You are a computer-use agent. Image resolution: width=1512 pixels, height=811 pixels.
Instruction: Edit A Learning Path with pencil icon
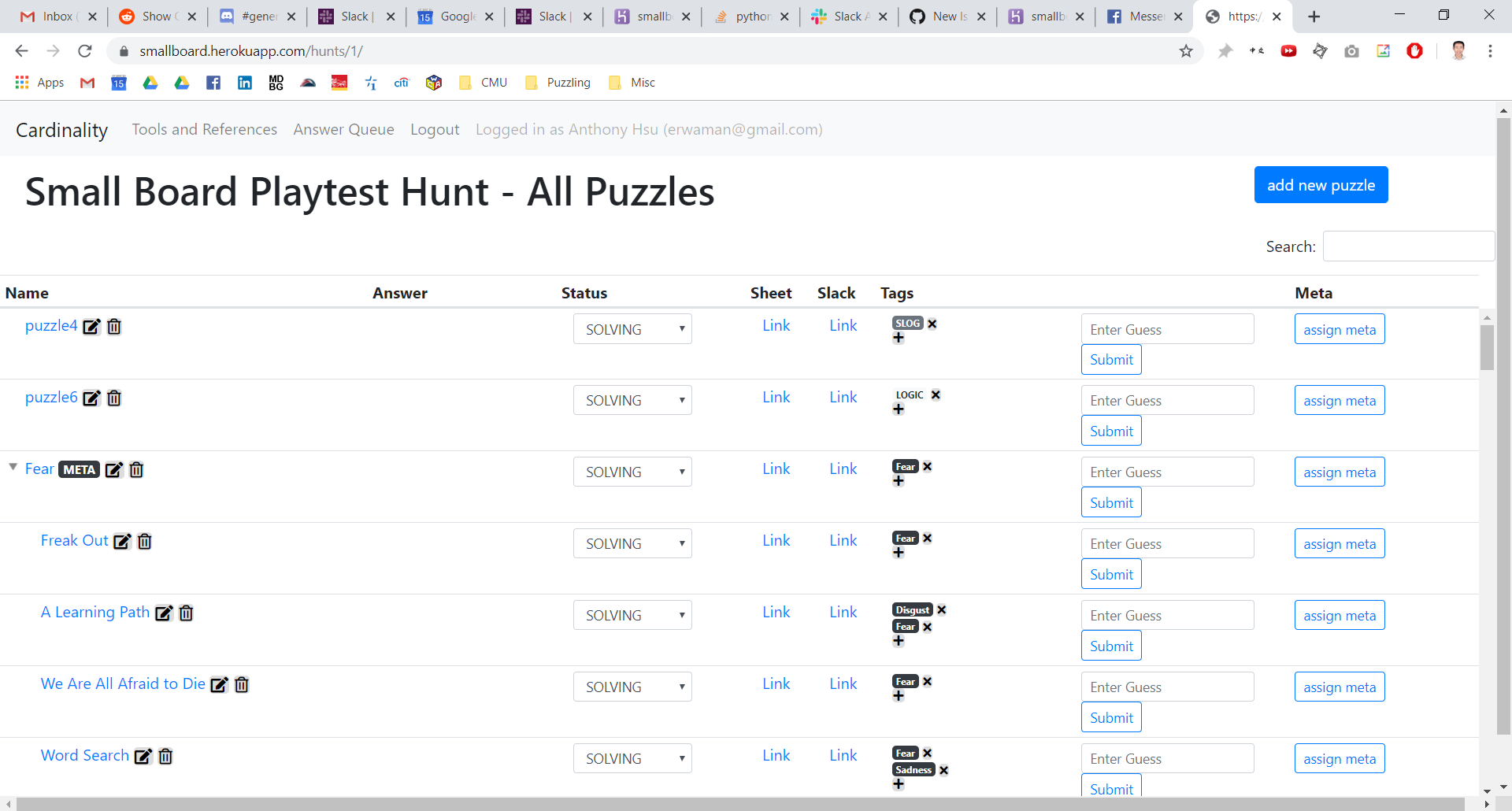[x=164, y=613]
